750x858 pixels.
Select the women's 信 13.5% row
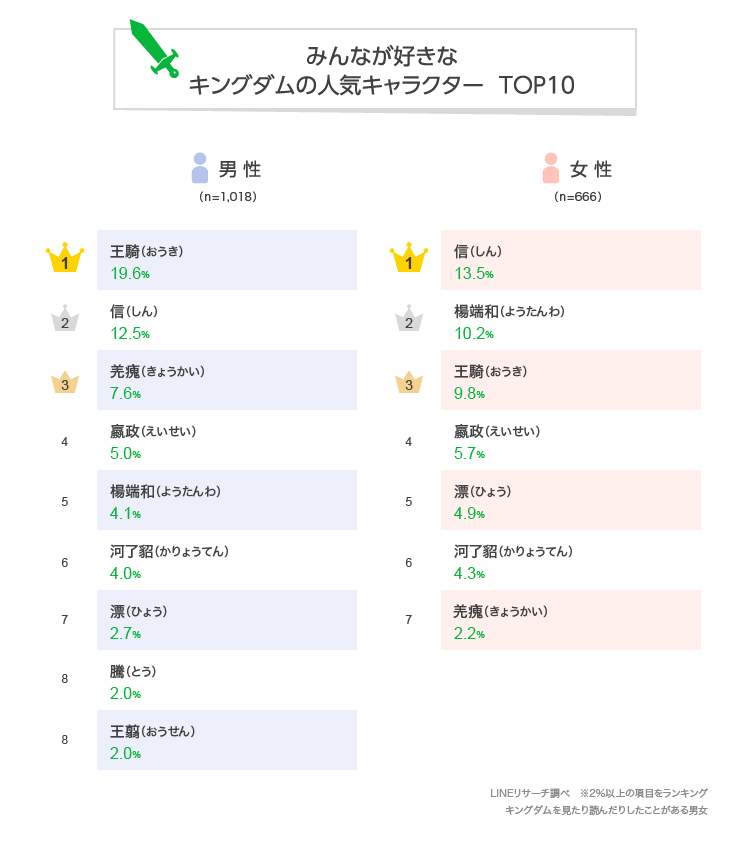coord(571,260)
